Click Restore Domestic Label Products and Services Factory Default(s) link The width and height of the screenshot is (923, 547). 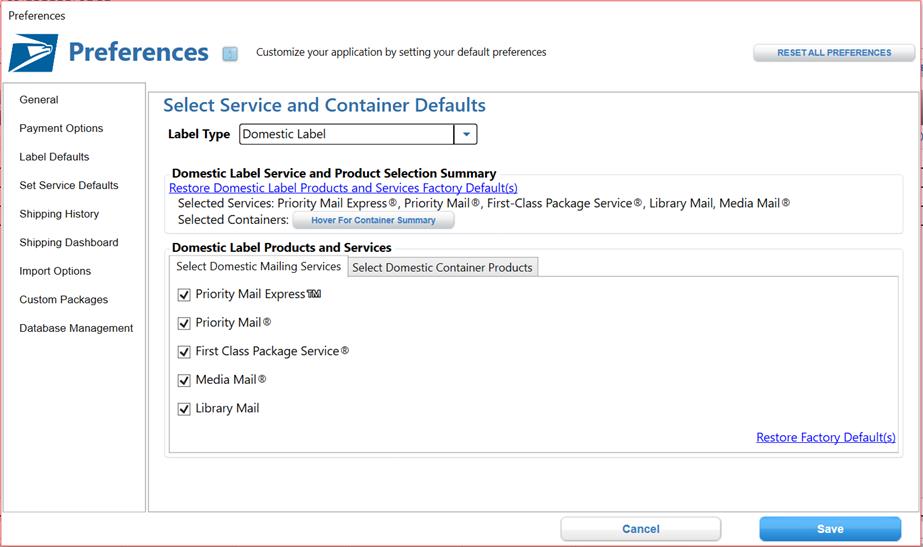(343, 188)
